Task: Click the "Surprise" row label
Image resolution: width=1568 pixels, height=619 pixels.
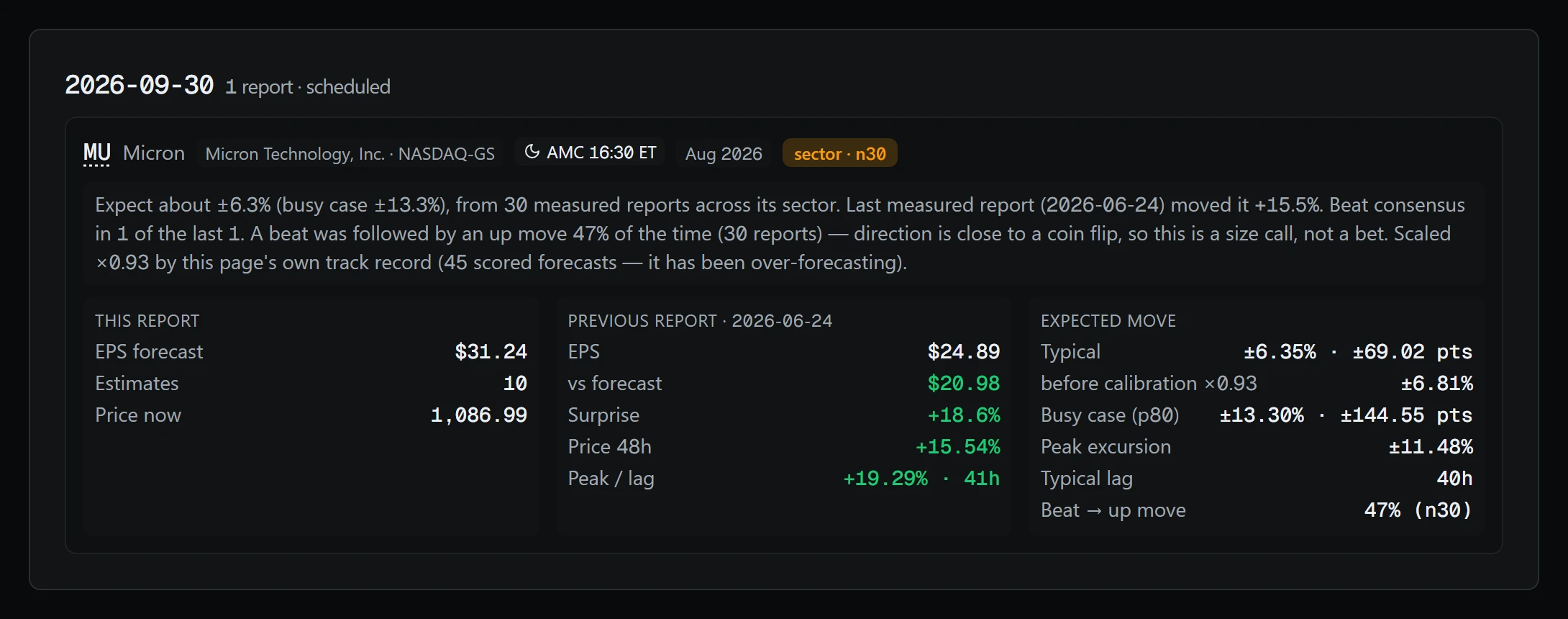Action: pyautogui.click(x=603, y=415)
